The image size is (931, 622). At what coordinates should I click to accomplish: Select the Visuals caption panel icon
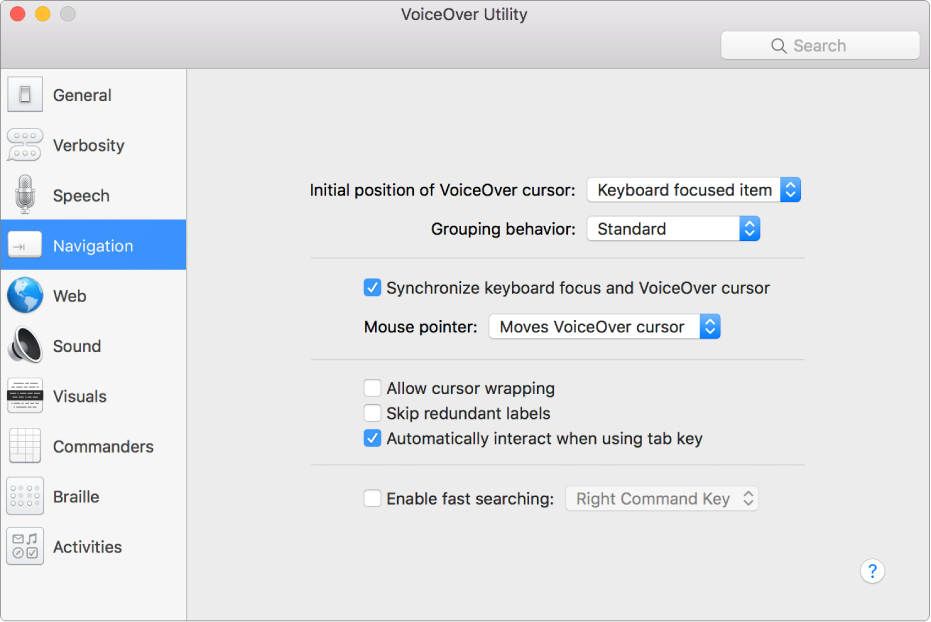(x=25, y=396)
